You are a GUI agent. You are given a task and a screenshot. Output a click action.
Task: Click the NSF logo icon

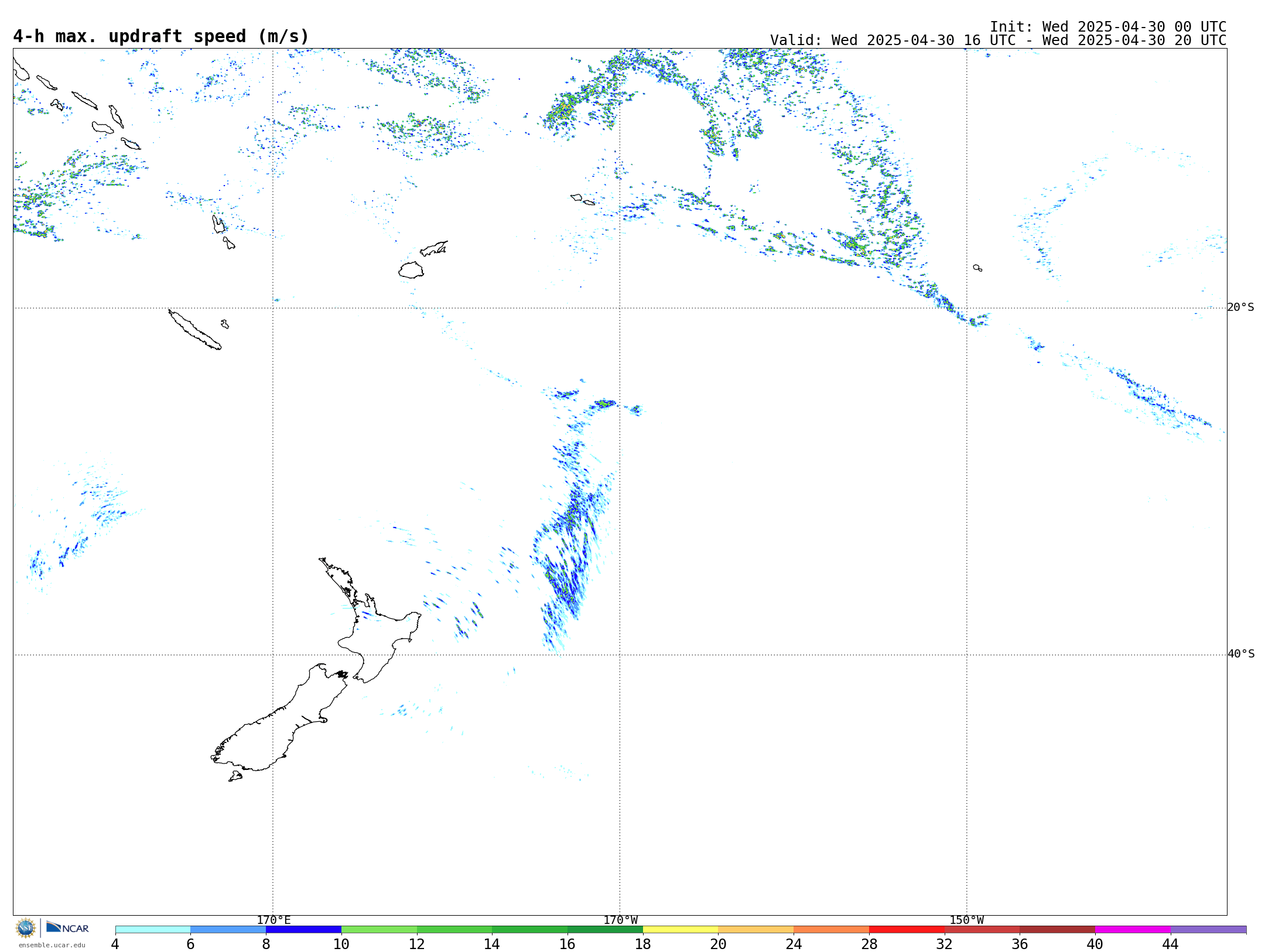point(26,927)
